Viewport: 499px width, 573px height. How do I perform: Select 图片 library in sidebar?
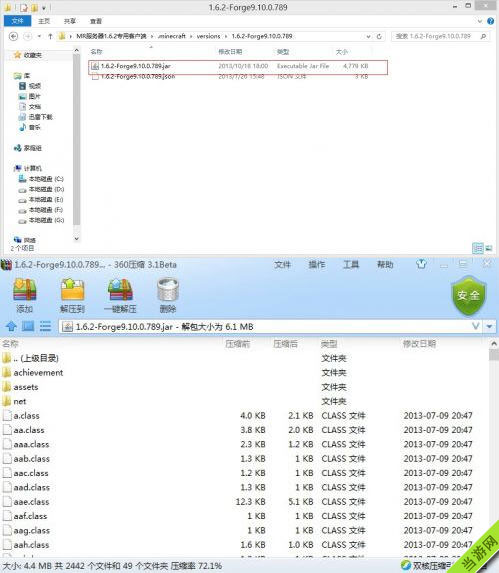(x=30, y=96)
